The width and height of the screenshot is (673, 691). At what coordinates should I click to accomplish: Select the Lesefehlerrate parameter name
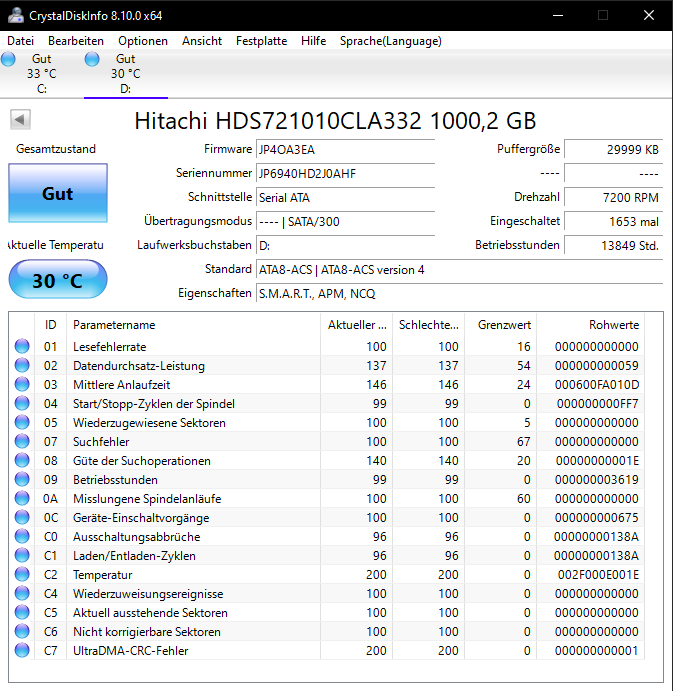click(x=110, y=347)
